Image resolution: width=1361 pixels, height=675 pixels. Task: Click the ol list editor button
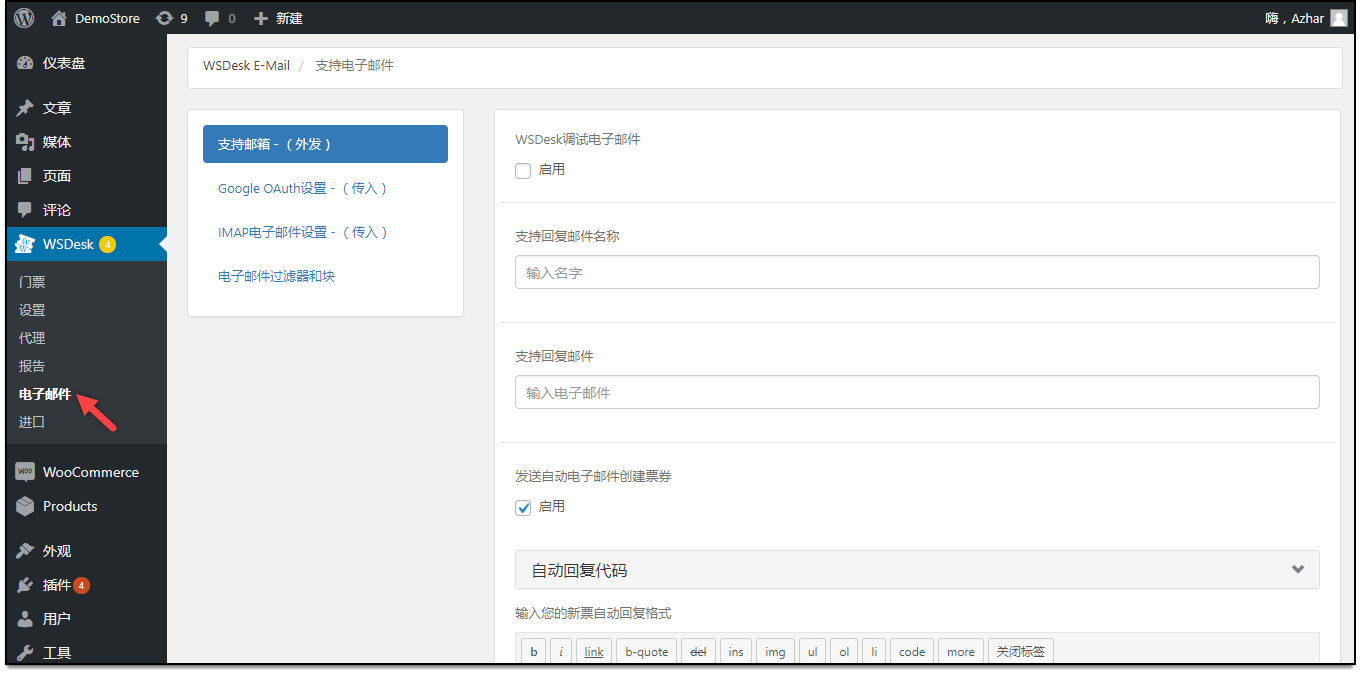pos(844,652)
